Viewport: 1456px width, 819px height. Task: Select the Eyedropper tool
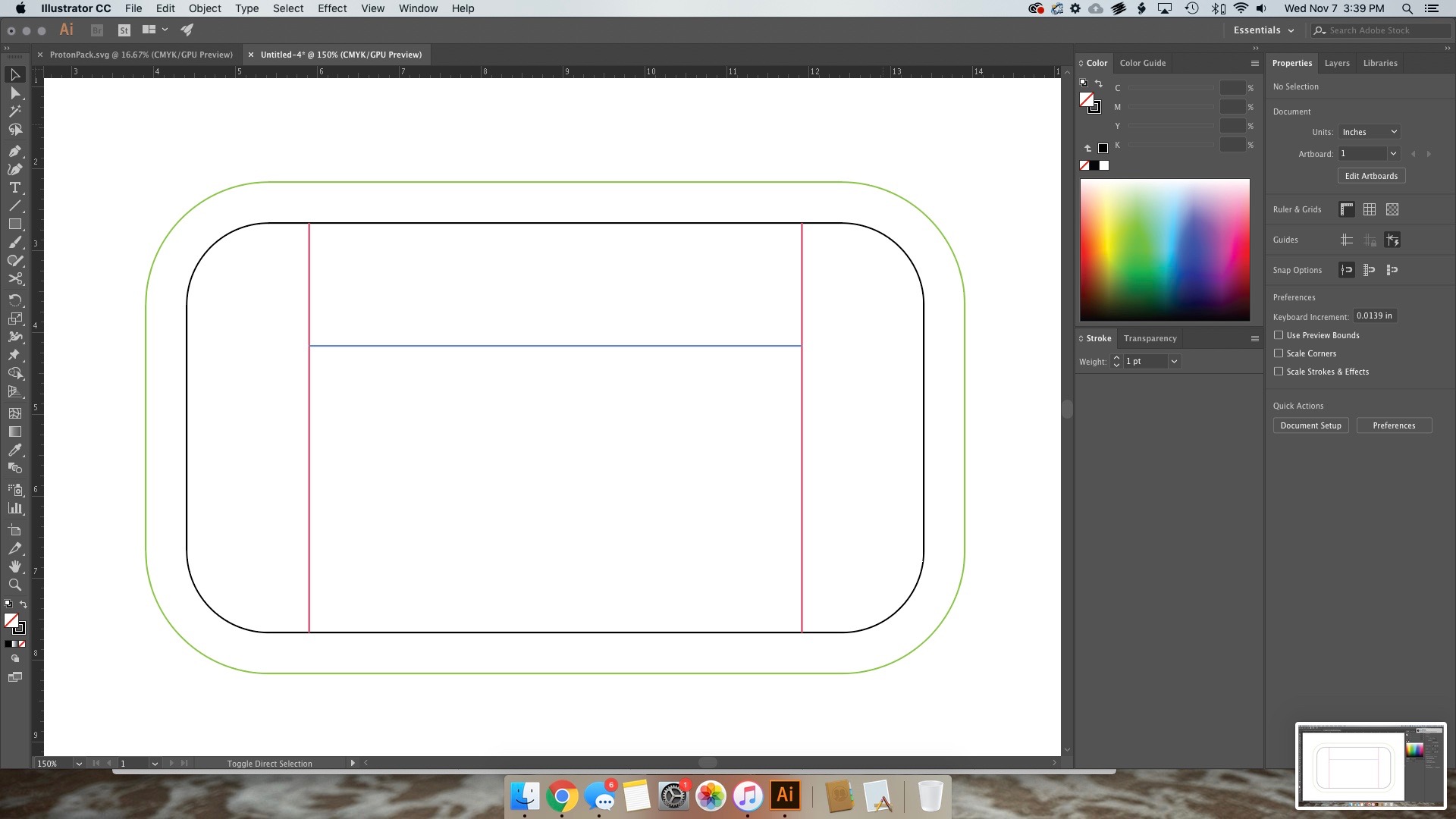[14, 450]
